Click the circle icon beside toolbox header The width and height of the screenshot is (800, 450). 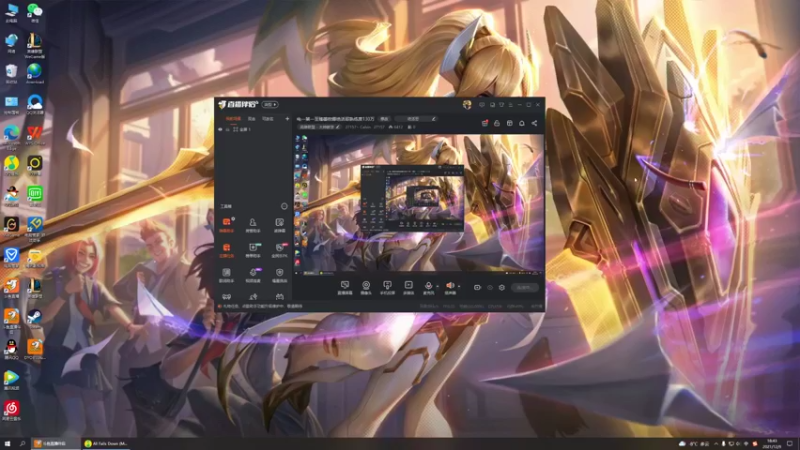284,206
